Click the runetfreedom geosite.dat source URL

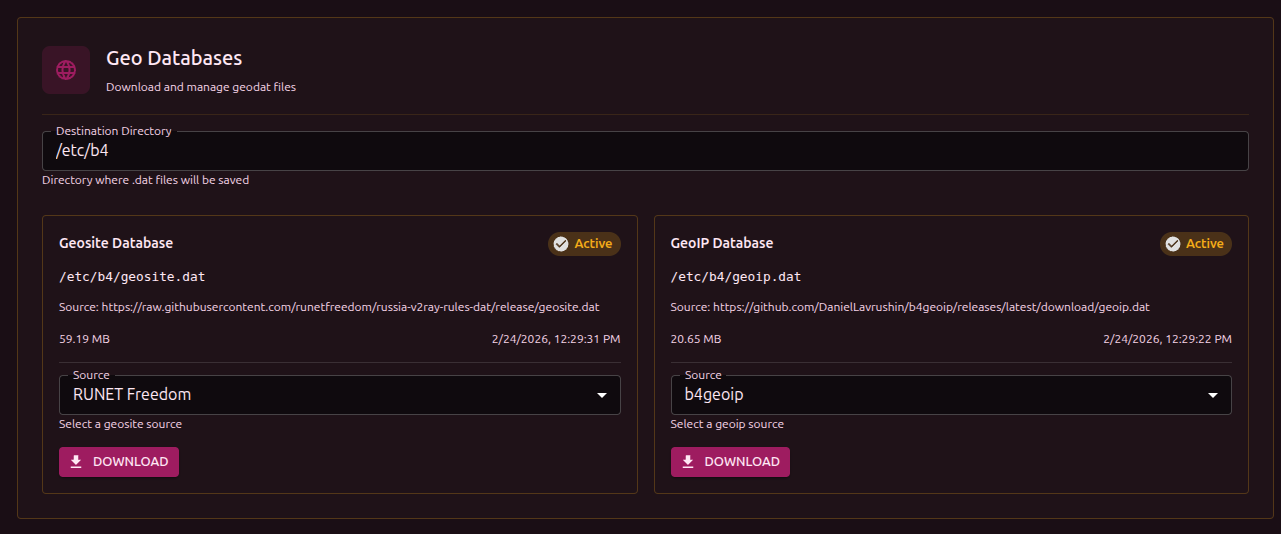[349, 307]
